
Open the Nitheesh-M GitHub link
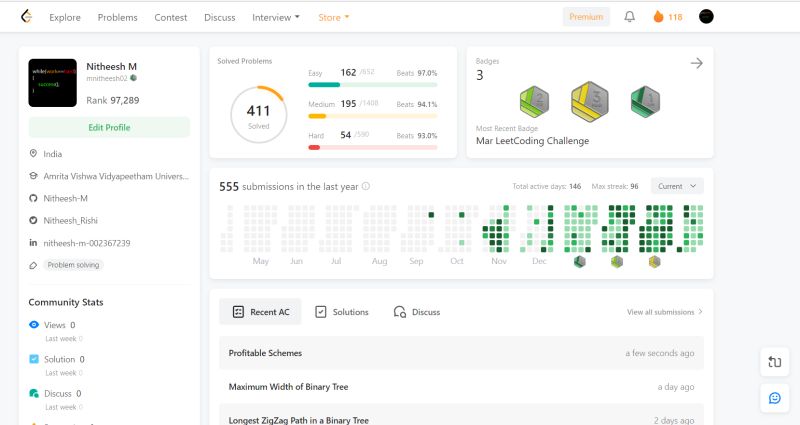click(65, 198)
